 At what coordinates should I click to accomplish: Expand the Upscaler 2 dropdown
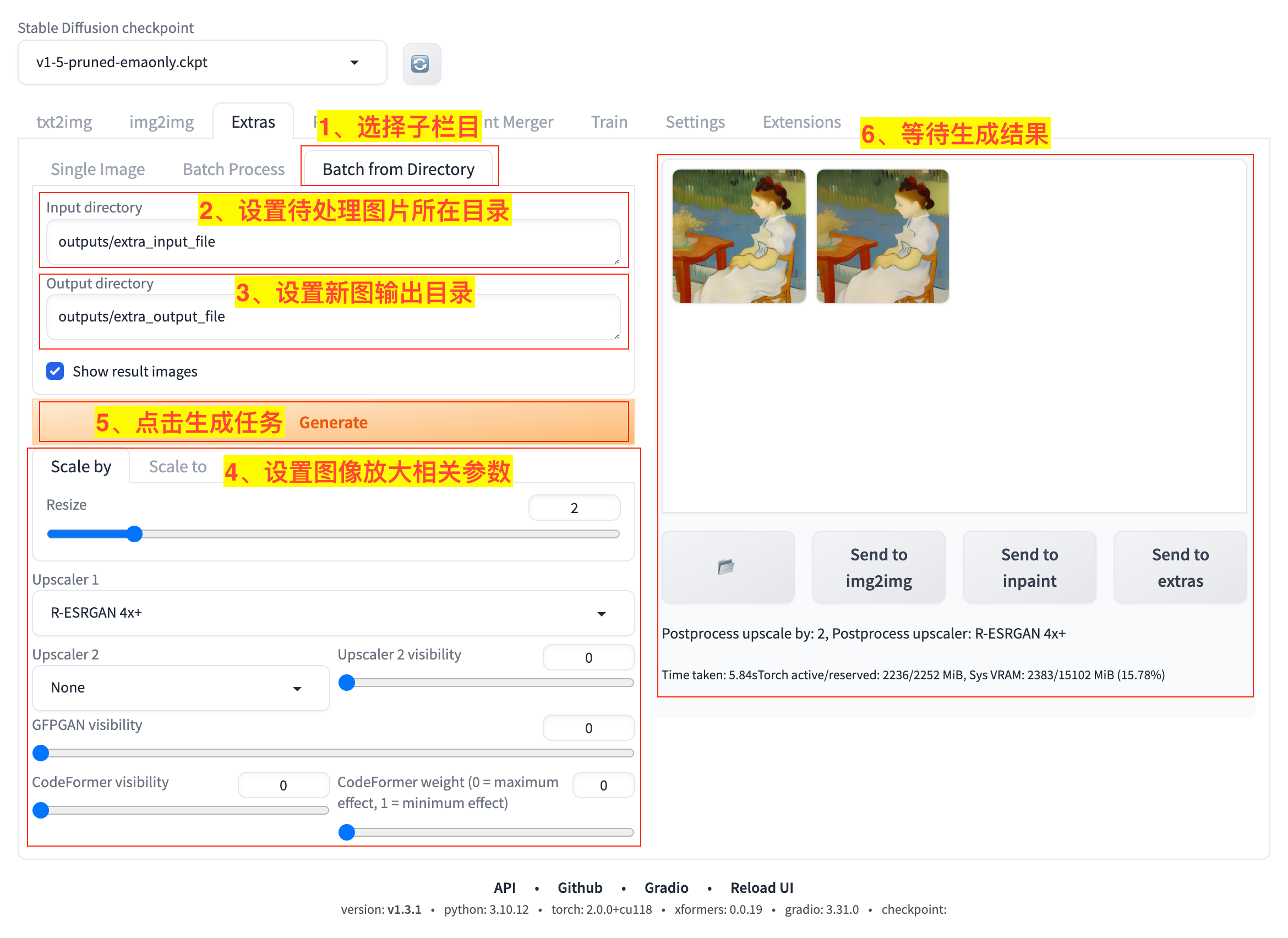pos(181,688)
